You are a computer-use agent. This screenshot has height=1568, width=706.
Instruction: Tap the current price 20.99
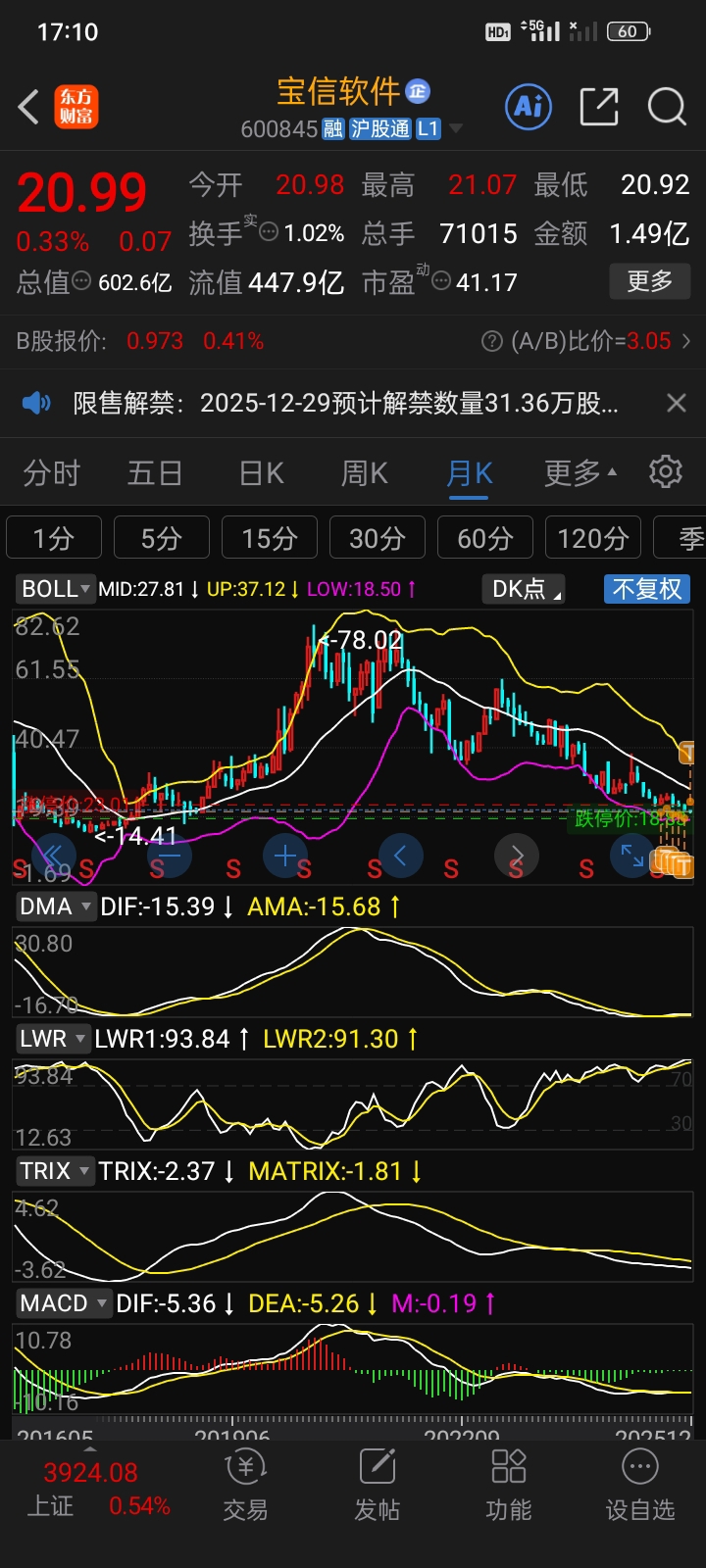82,192
